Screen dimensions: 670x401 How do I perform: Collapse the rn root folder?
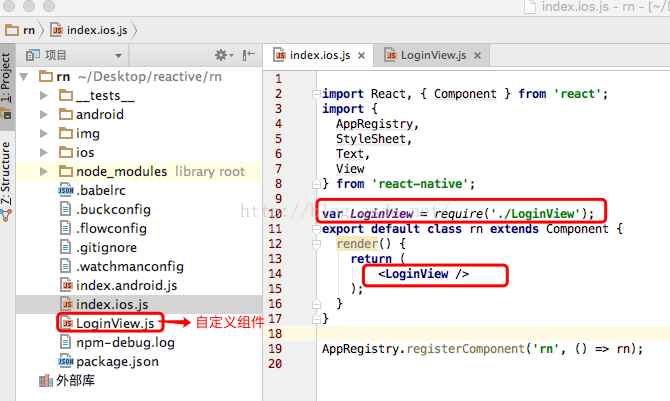(x=24, y=77)
